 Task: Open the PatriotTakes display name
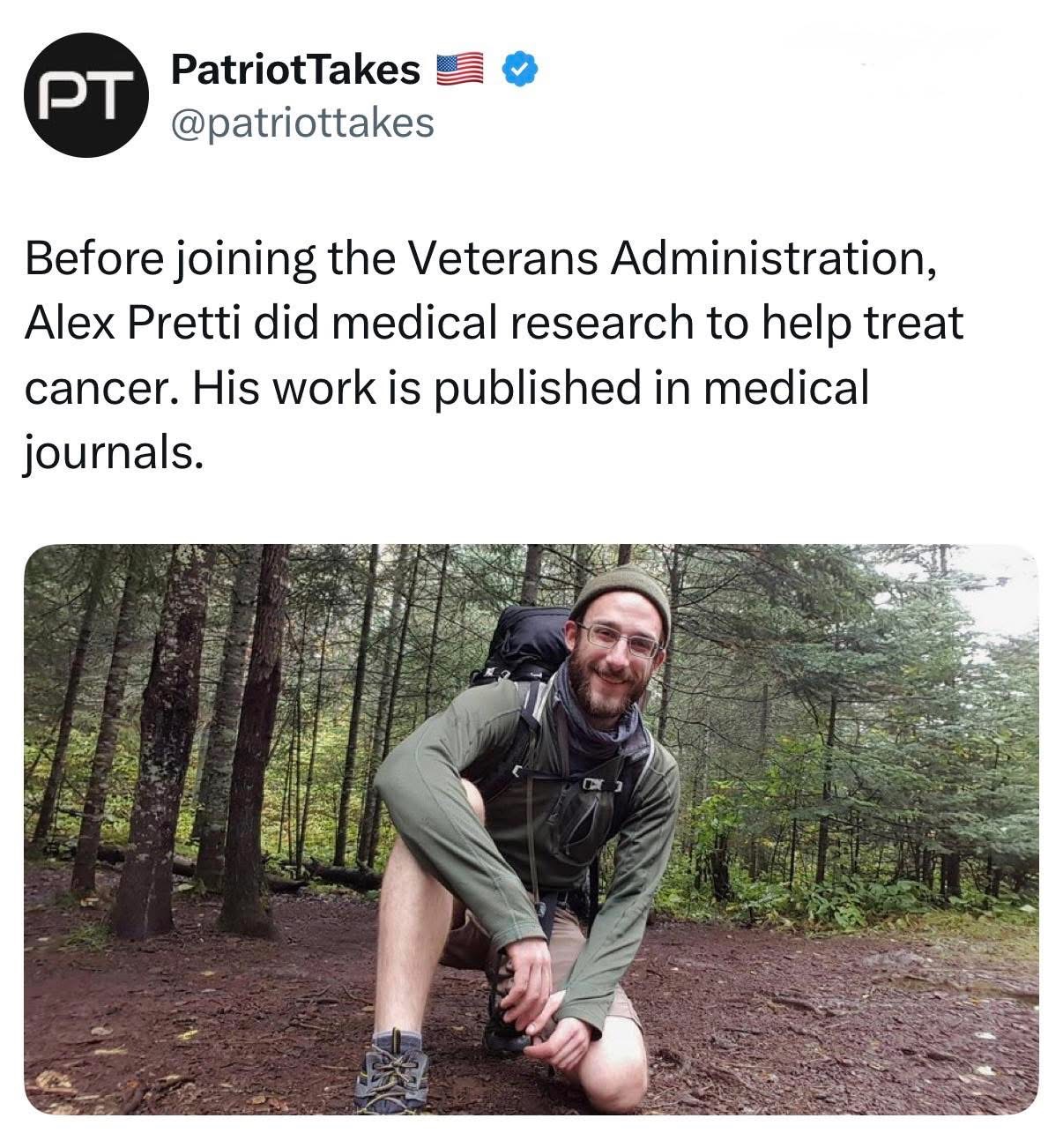(x=295, y=69)
